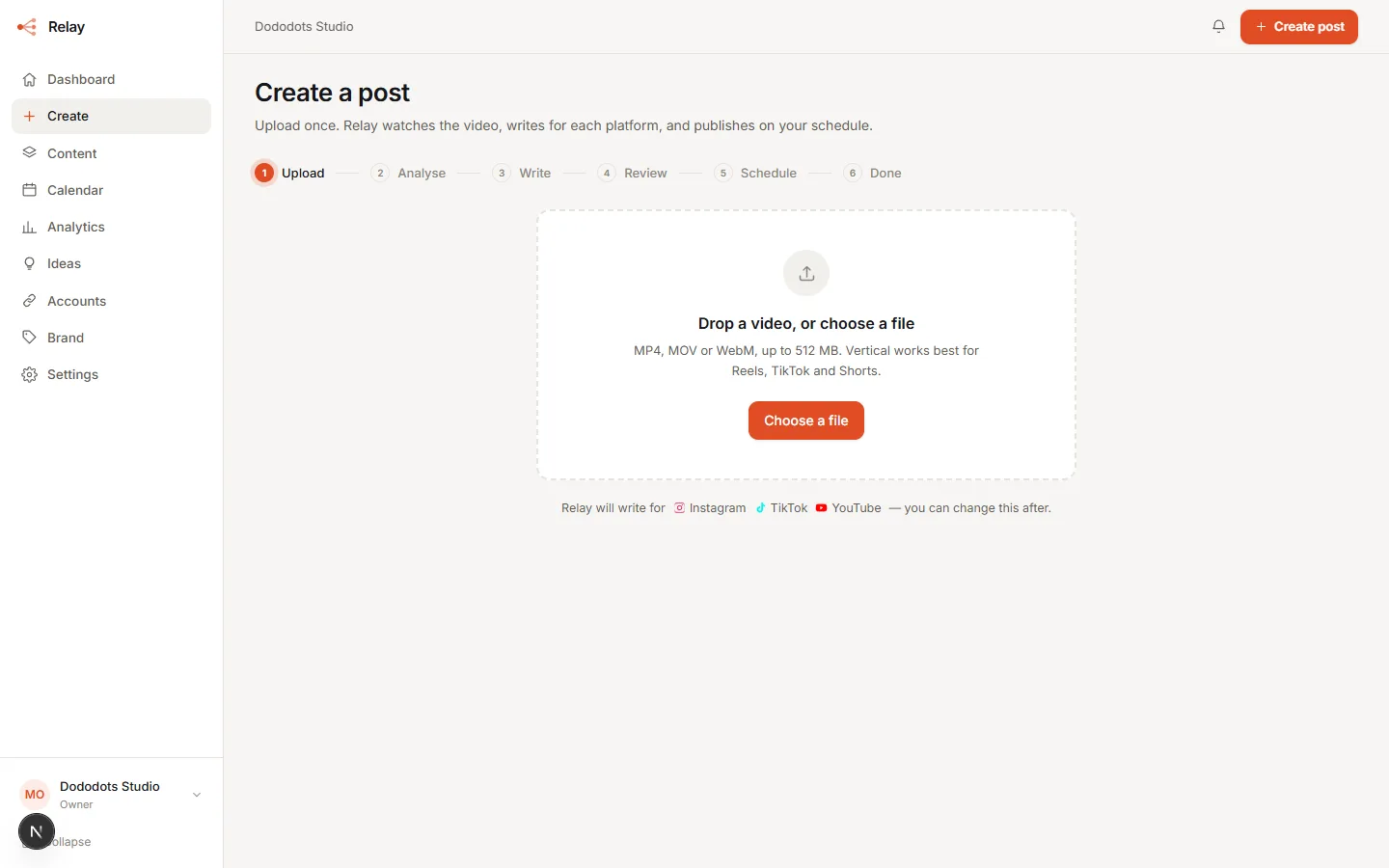Viewport: 1389px width, 868px height.
Task: Click Choose a file button
Action: [806, 420]
